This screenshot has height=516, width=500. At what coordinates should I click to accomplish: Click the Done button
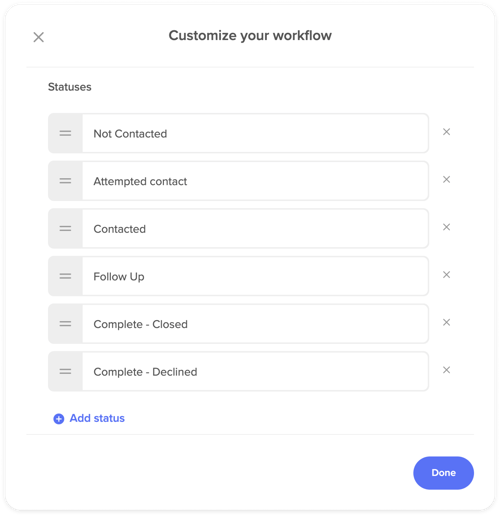[x=443, y=473]
